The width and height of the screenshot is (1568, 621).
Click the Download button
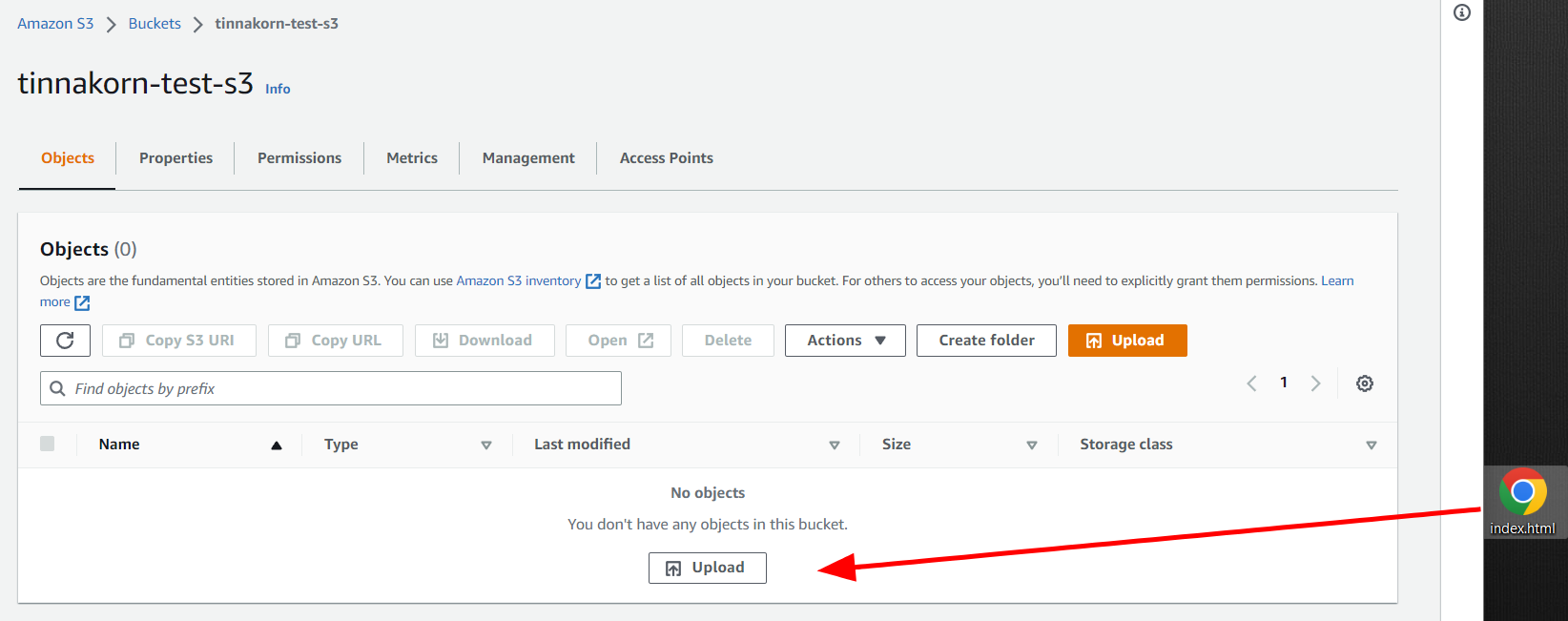485,341
